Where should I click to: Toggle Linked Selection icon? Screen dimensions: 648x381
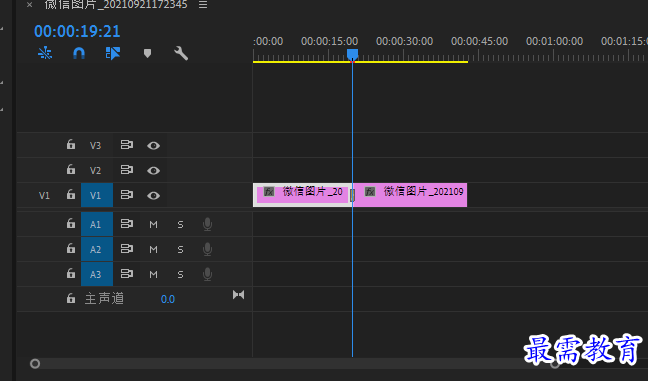click(x=113, y=53)
